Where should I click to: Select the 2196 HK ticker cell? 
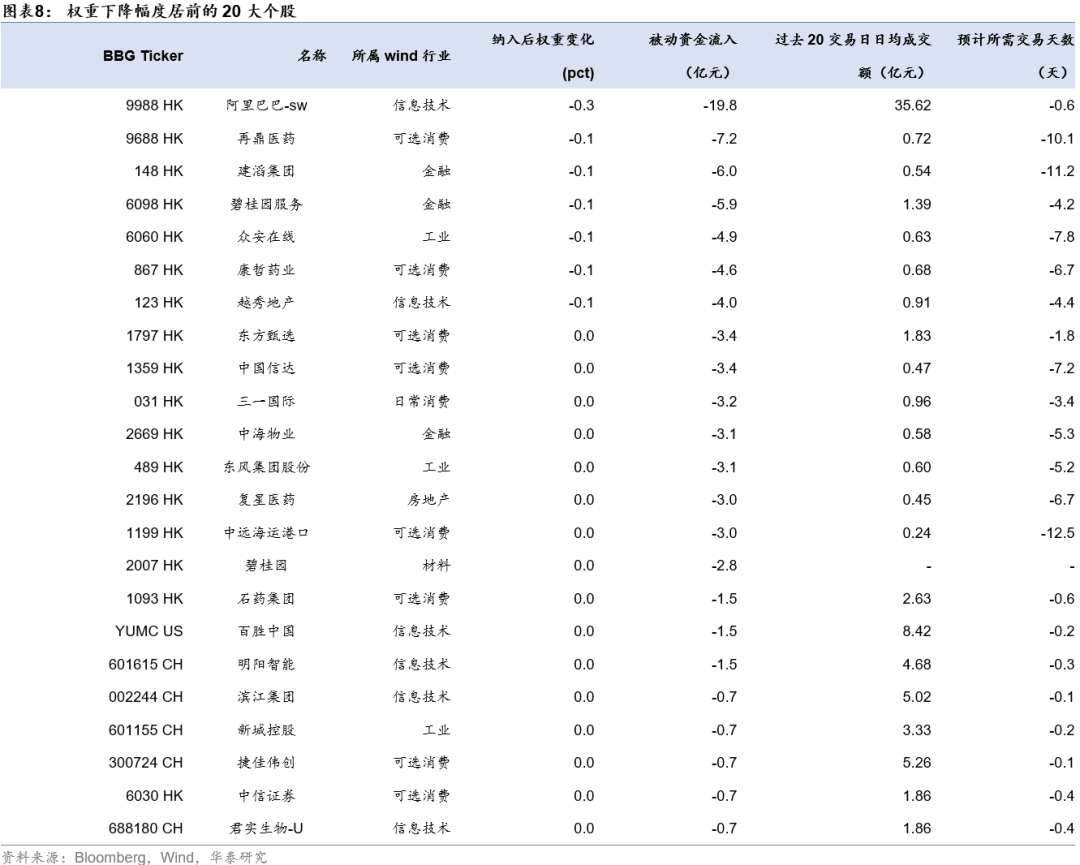pos(154,500)
